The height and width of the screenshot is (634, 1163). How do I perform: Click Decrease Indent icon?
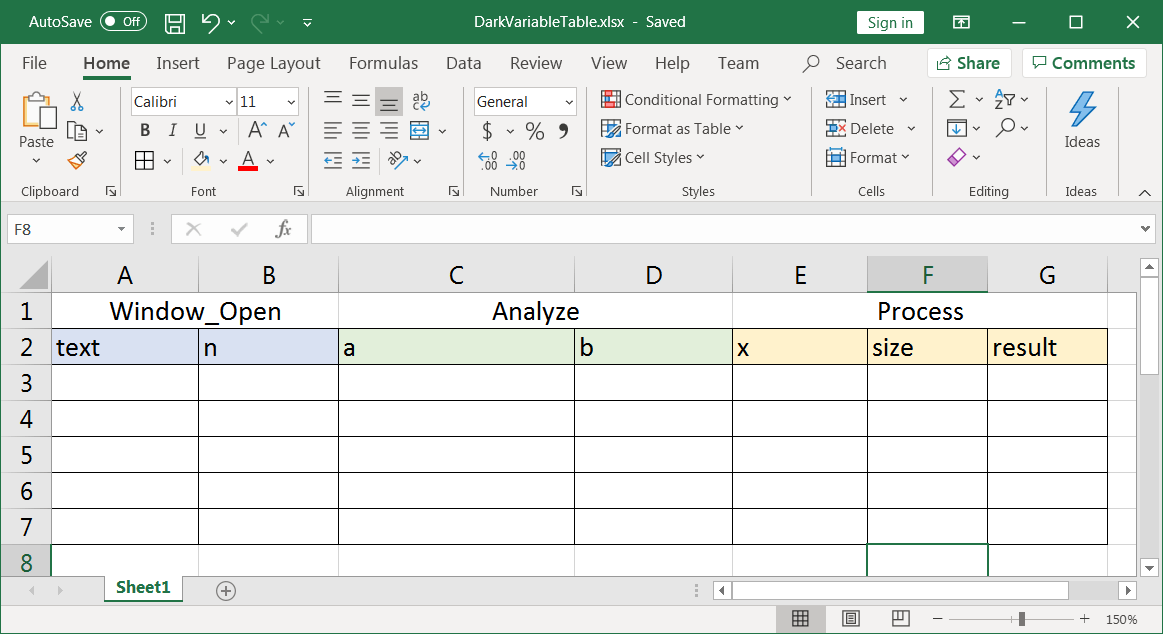(x=333, y=160)
